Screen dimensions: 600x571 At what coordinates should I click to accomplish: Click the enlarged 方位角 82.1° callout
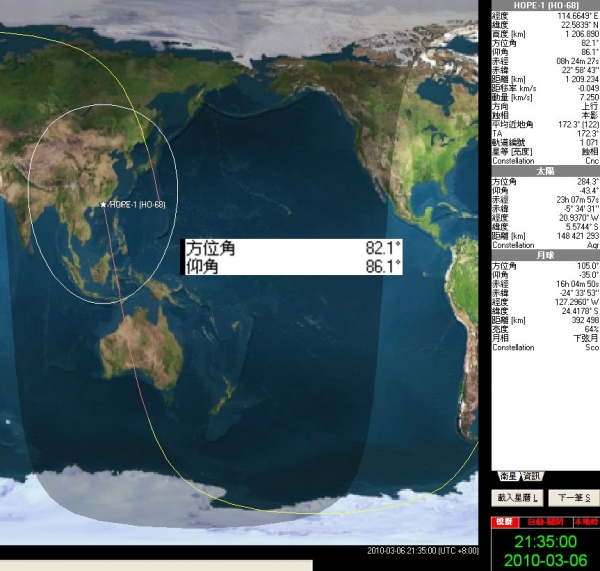[x=292, y=248]
